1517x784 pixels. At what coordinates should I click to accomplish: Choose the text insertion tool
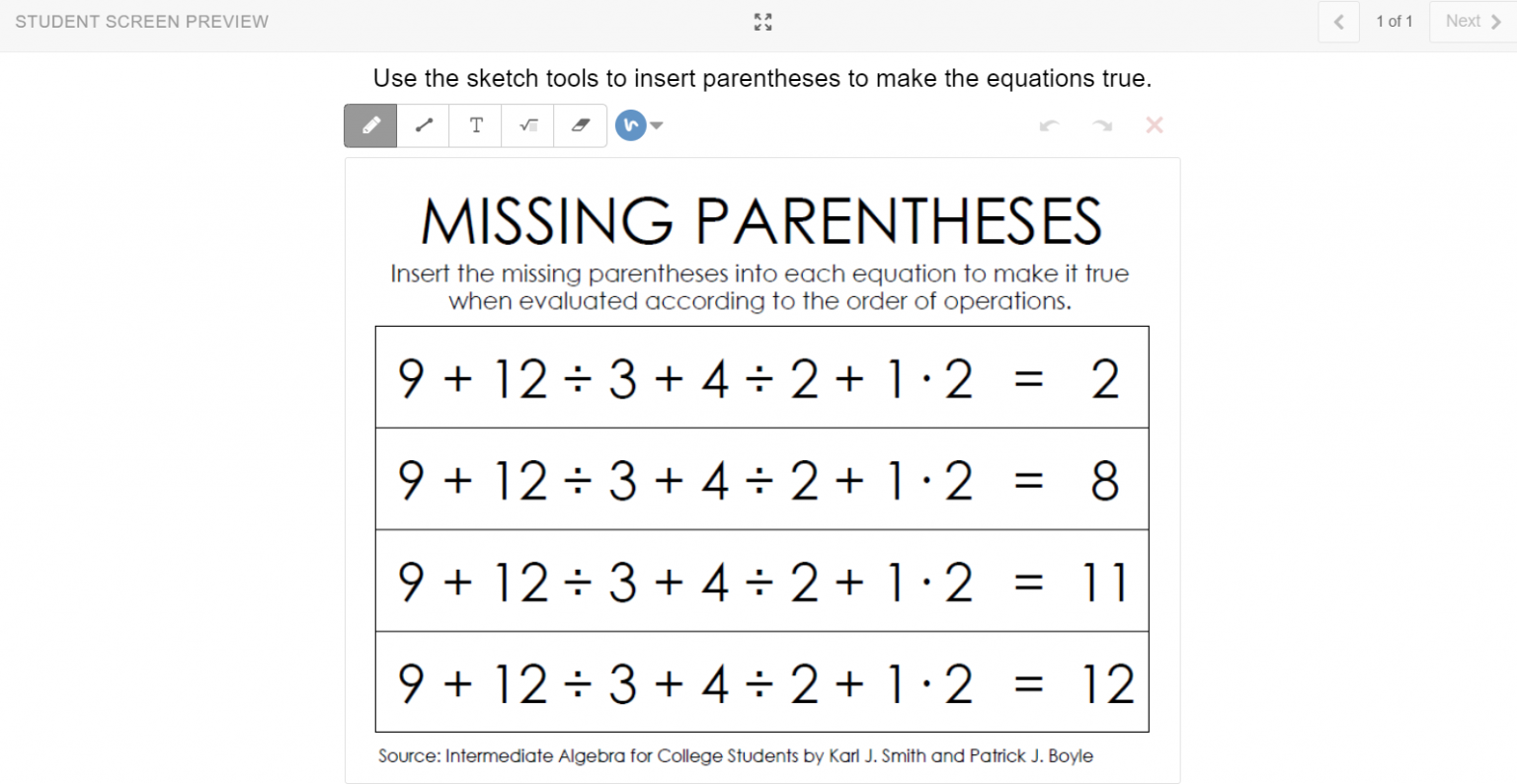click(x=475, y=125)
